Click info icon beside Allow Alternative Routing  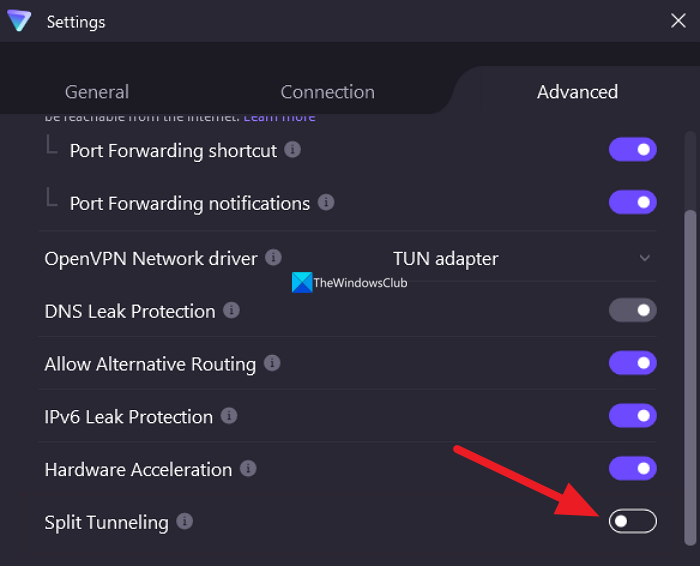point(272,363)
